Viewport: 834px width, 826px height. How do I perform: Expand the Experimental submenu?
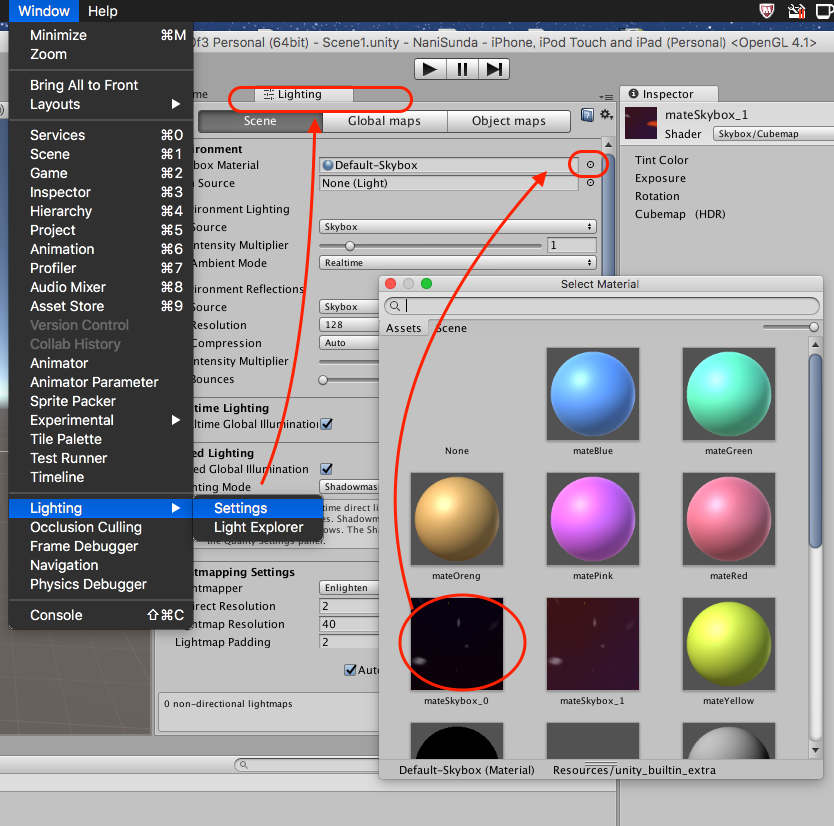pos(101,420)
